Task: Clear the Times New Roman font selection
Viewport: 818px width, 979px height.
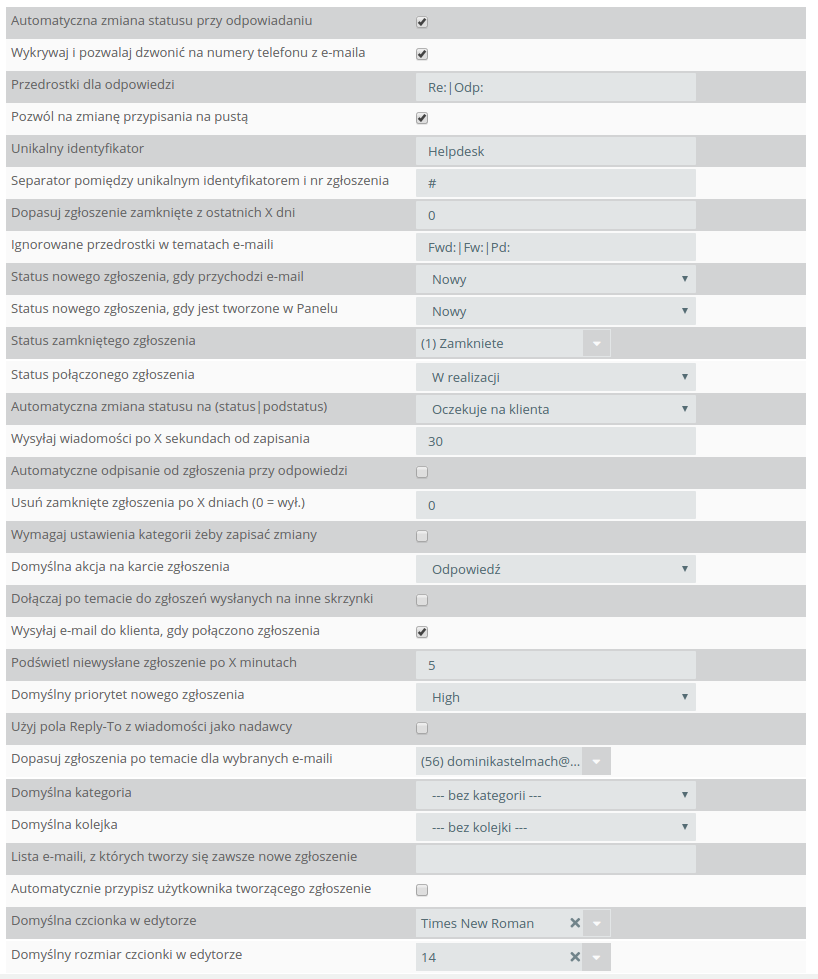Action: 575,923
